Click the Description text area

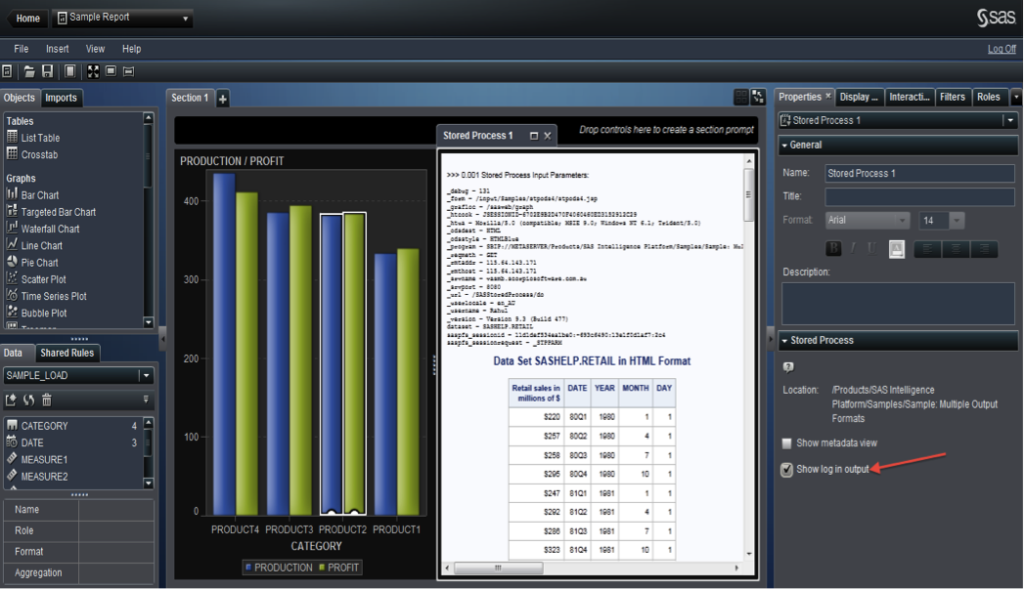tap(898, 304)
